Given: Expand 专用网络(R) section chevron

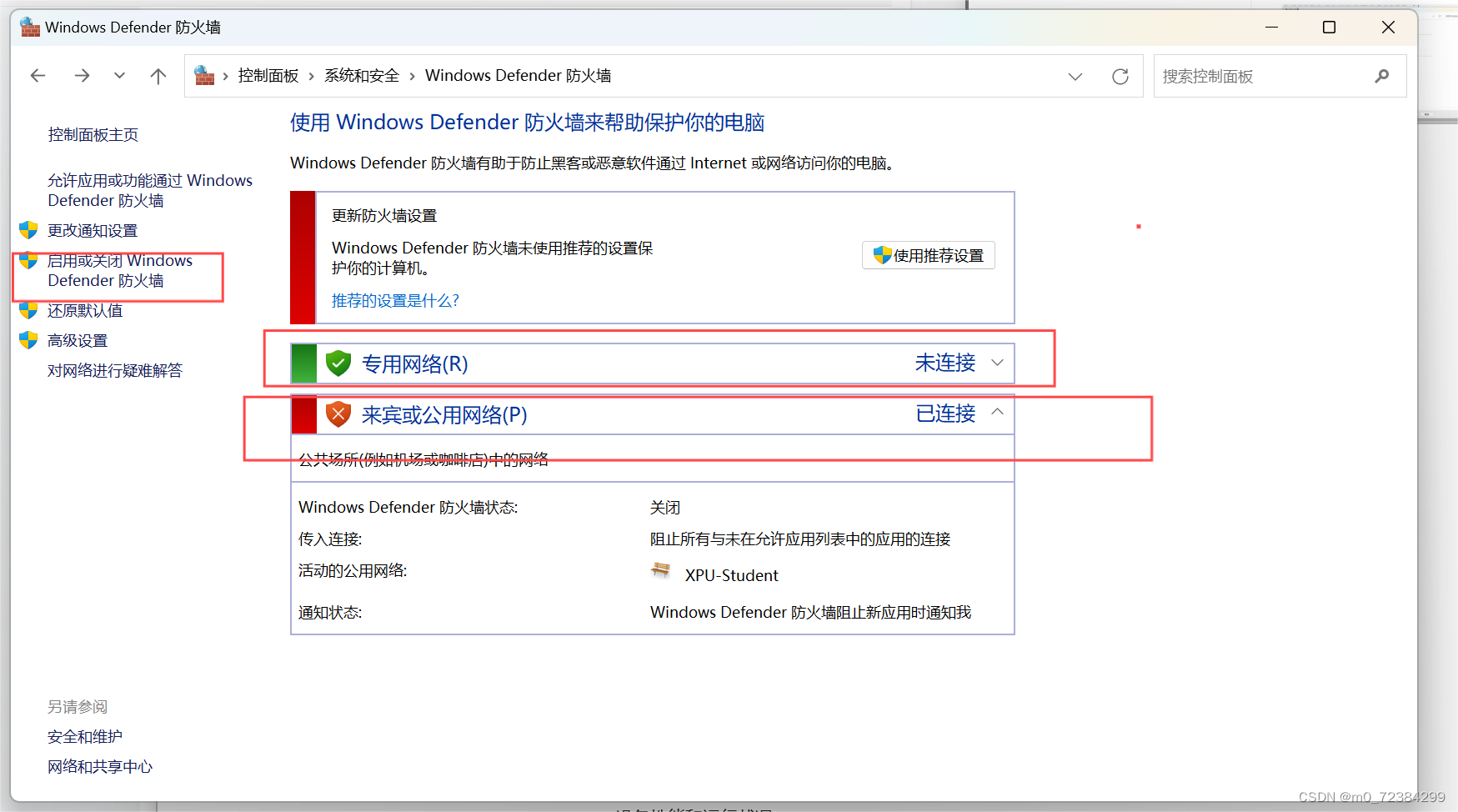Looking at the screenshot, I should (997, 363).
